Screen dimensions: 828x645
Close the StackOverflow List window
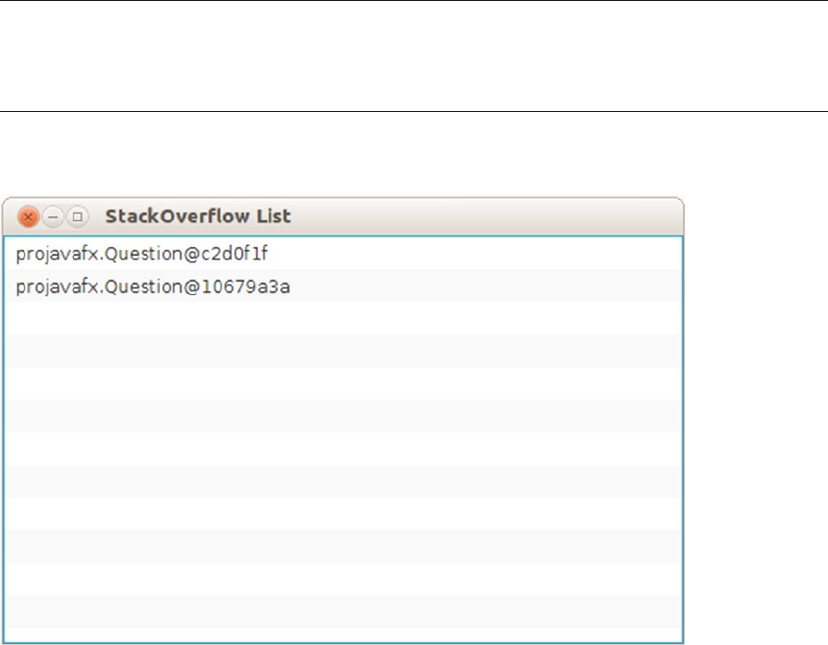28,217
